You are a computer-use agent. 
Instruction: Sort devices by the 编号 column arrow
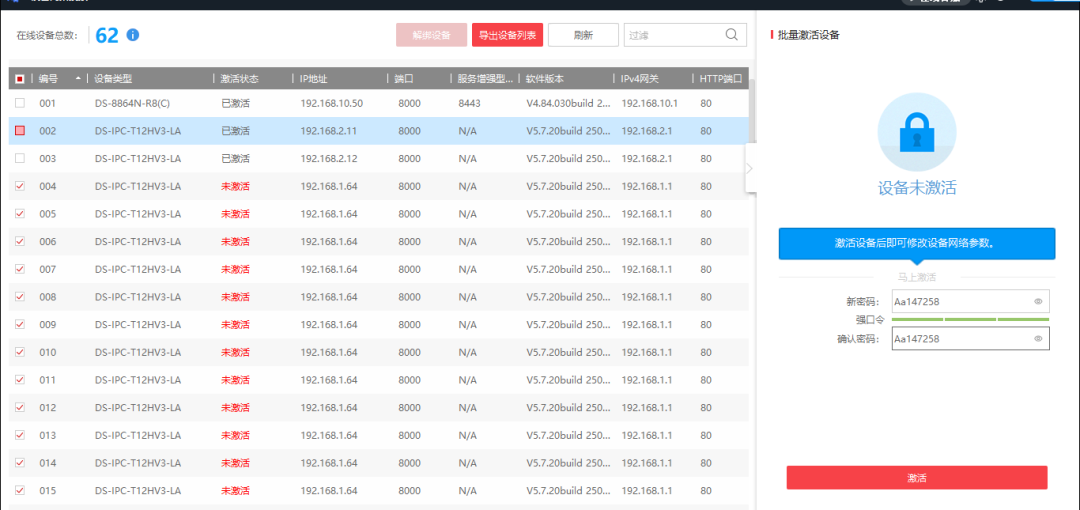pos(78,78)
